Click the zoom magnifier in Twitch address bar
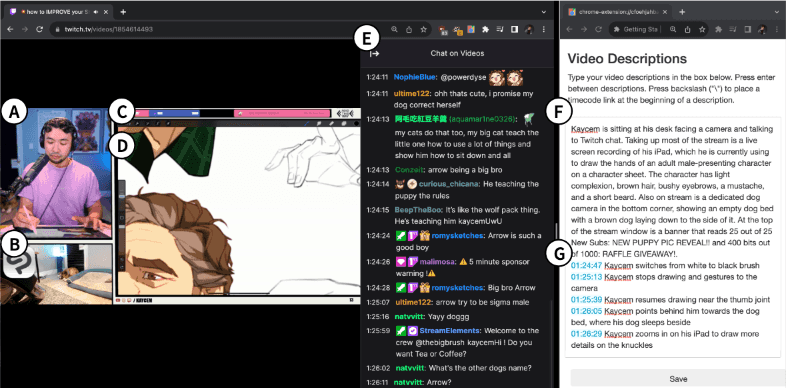This screenshot has height=388, width=786. click(x=395, y=30)
